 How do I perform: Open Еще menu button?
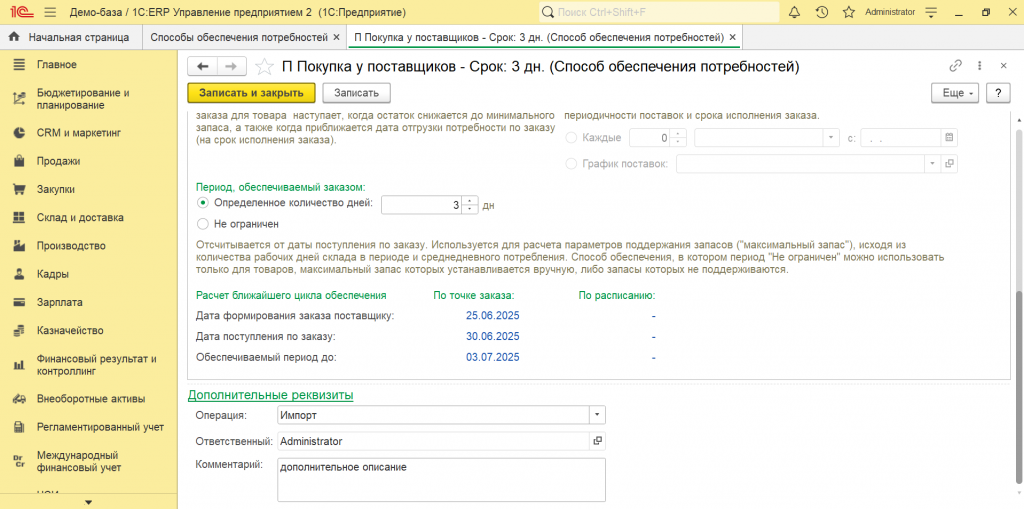(954, 93)
